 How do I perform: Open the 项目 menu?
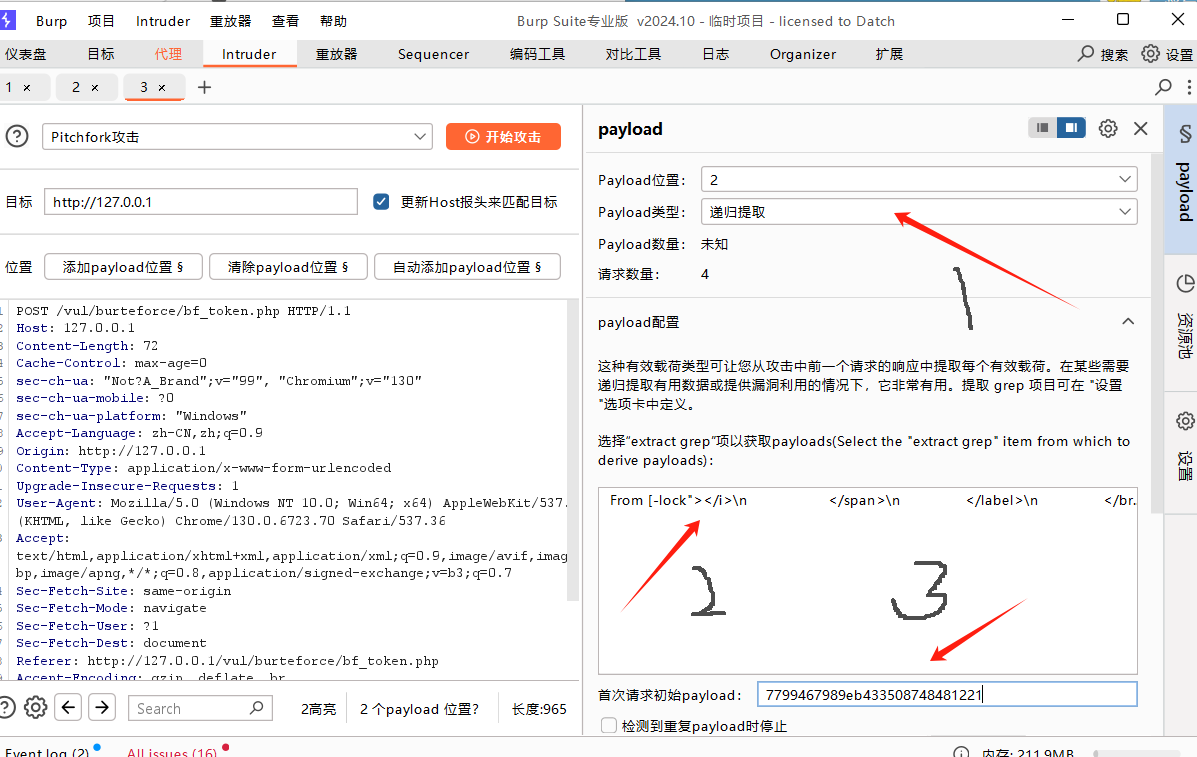[x=101, y=21]
